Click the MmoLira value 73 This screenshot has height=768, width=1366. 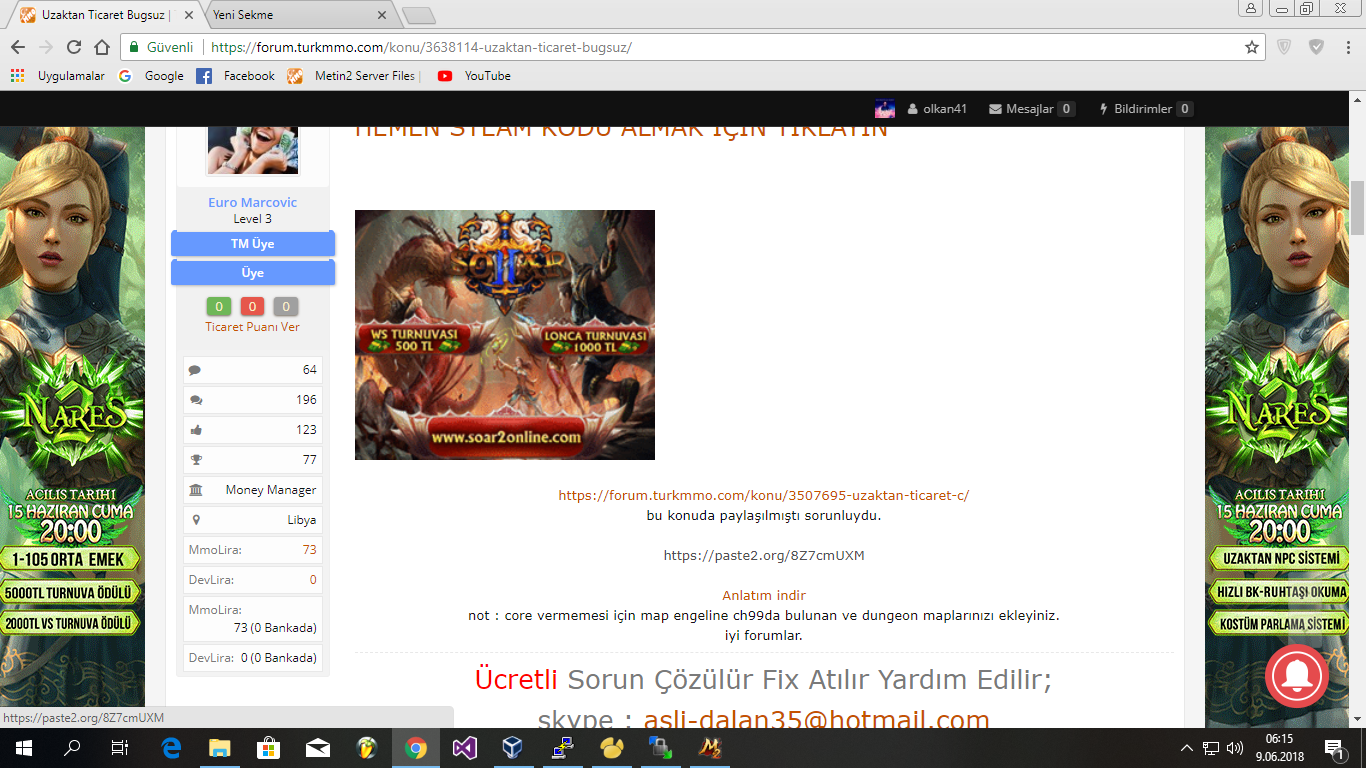[310, 550]
